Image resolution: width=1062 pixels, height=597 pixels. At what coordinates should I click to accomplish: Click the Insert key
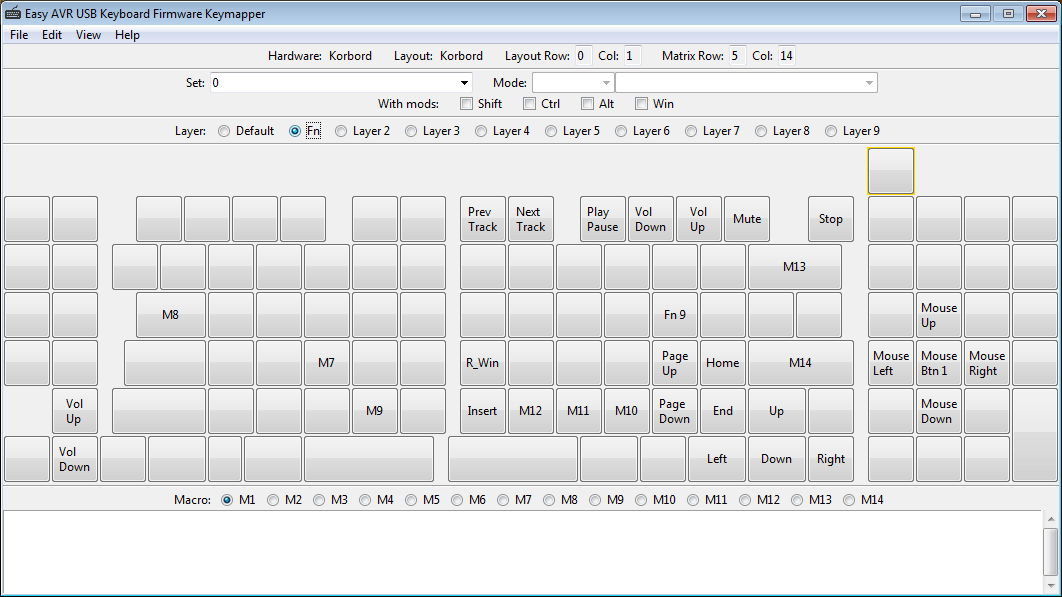483,411
